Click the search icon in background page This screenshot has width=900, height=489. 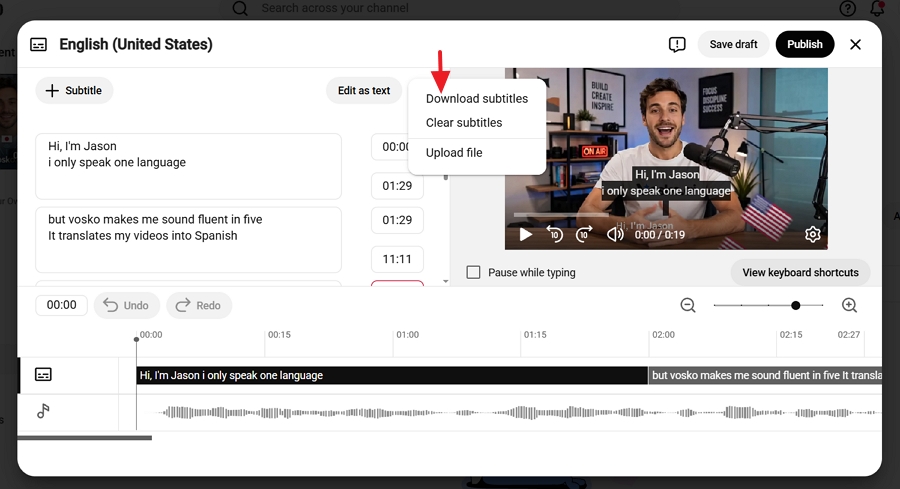point(240,8)
